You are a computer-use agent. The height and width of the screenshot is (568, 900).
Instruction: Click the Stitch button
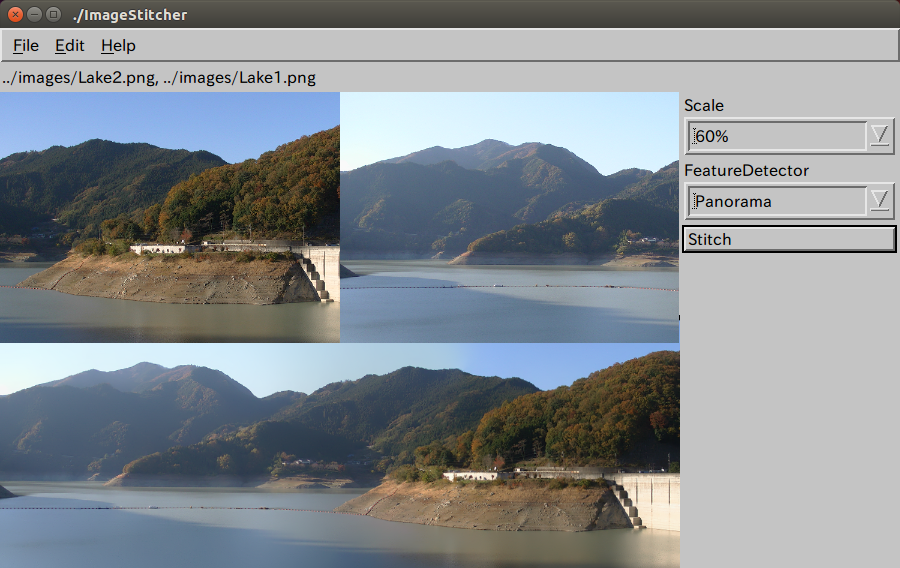coord(789,239)
